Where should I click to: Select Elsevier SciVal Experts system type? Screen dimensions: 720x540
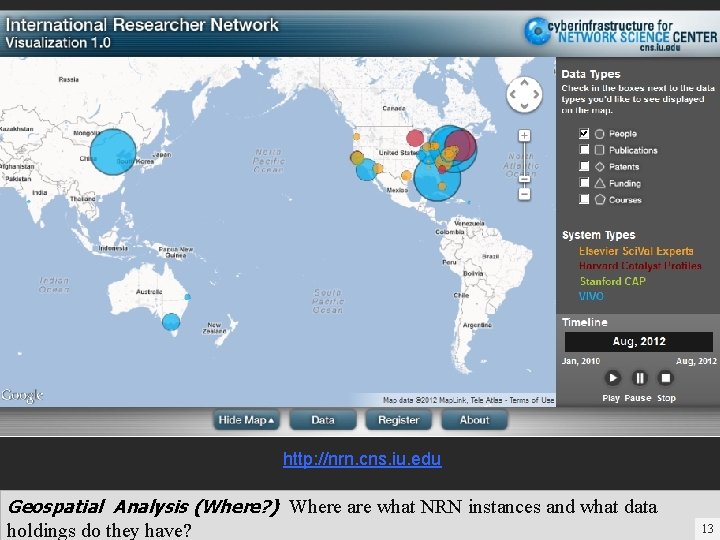(636, 251)
